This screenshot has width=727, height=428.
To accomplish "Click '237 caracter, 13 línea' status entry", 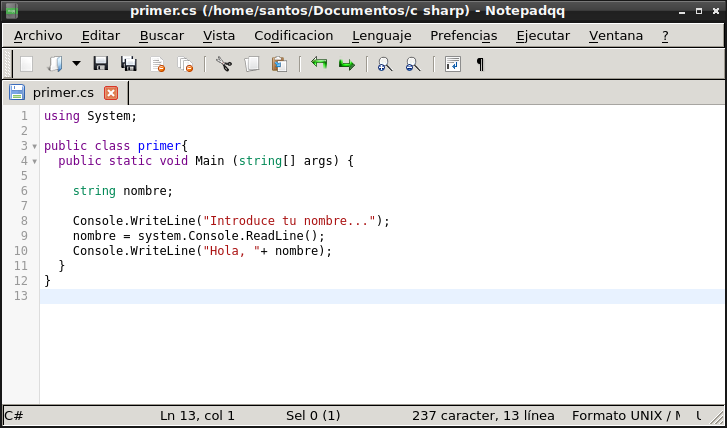I will coord(483,415).
